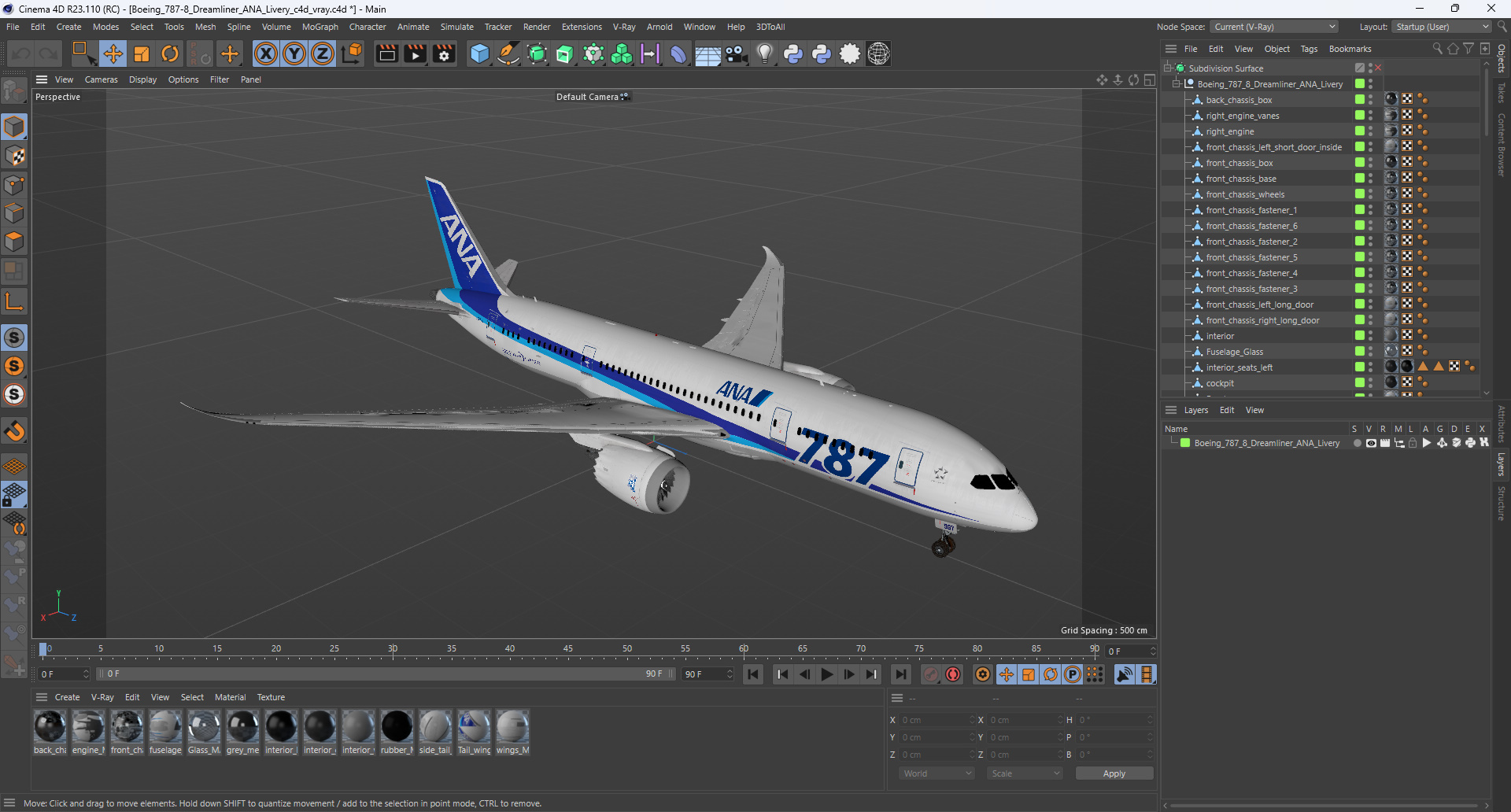Select the Scale tool
The height and width of the screenshot is (812, 1511).
click(x=142, y=54)
